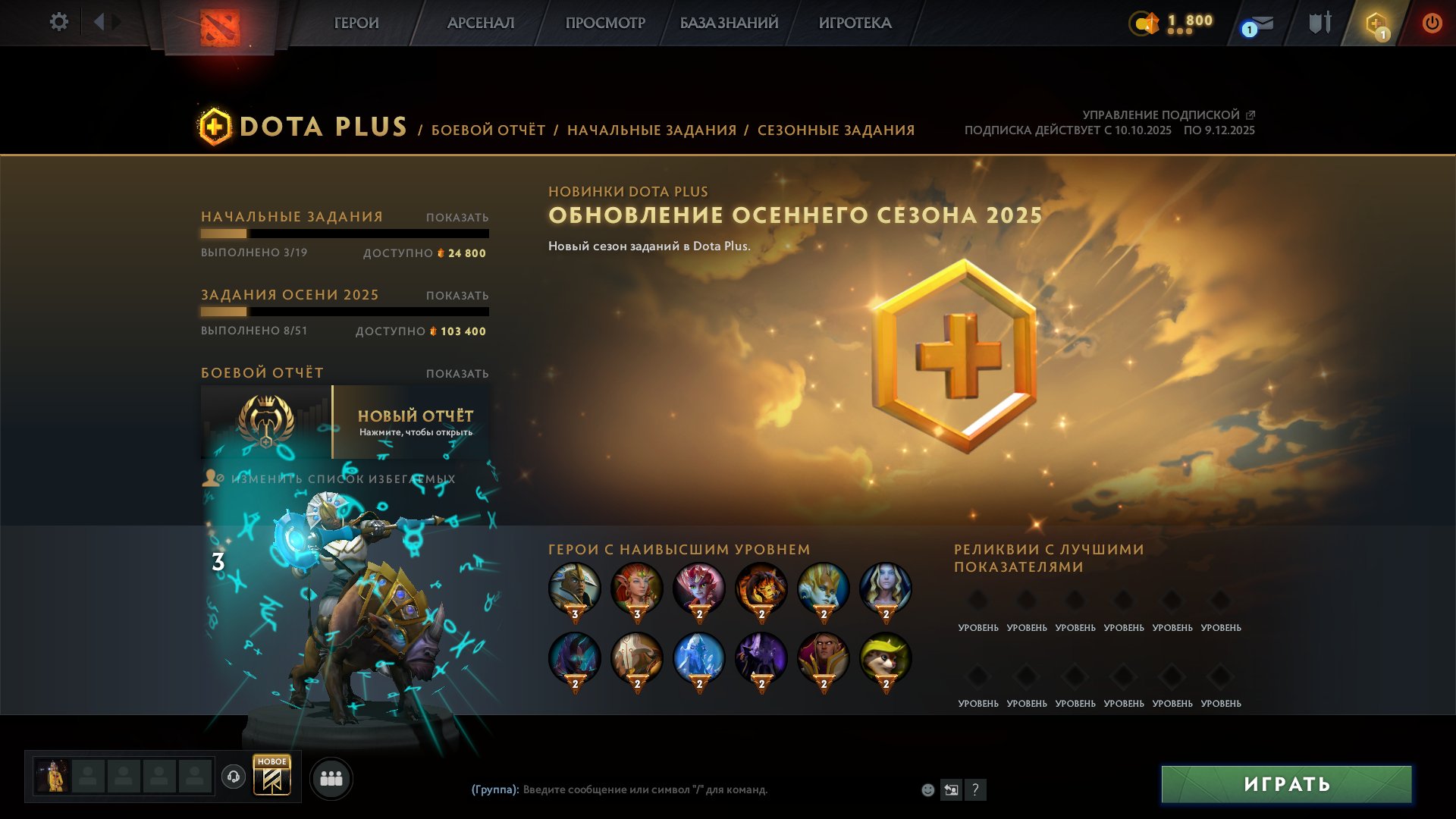Click the green ИГРАТЬ button
Viewport: 1456px width, 819px height.
[1287, 784]
